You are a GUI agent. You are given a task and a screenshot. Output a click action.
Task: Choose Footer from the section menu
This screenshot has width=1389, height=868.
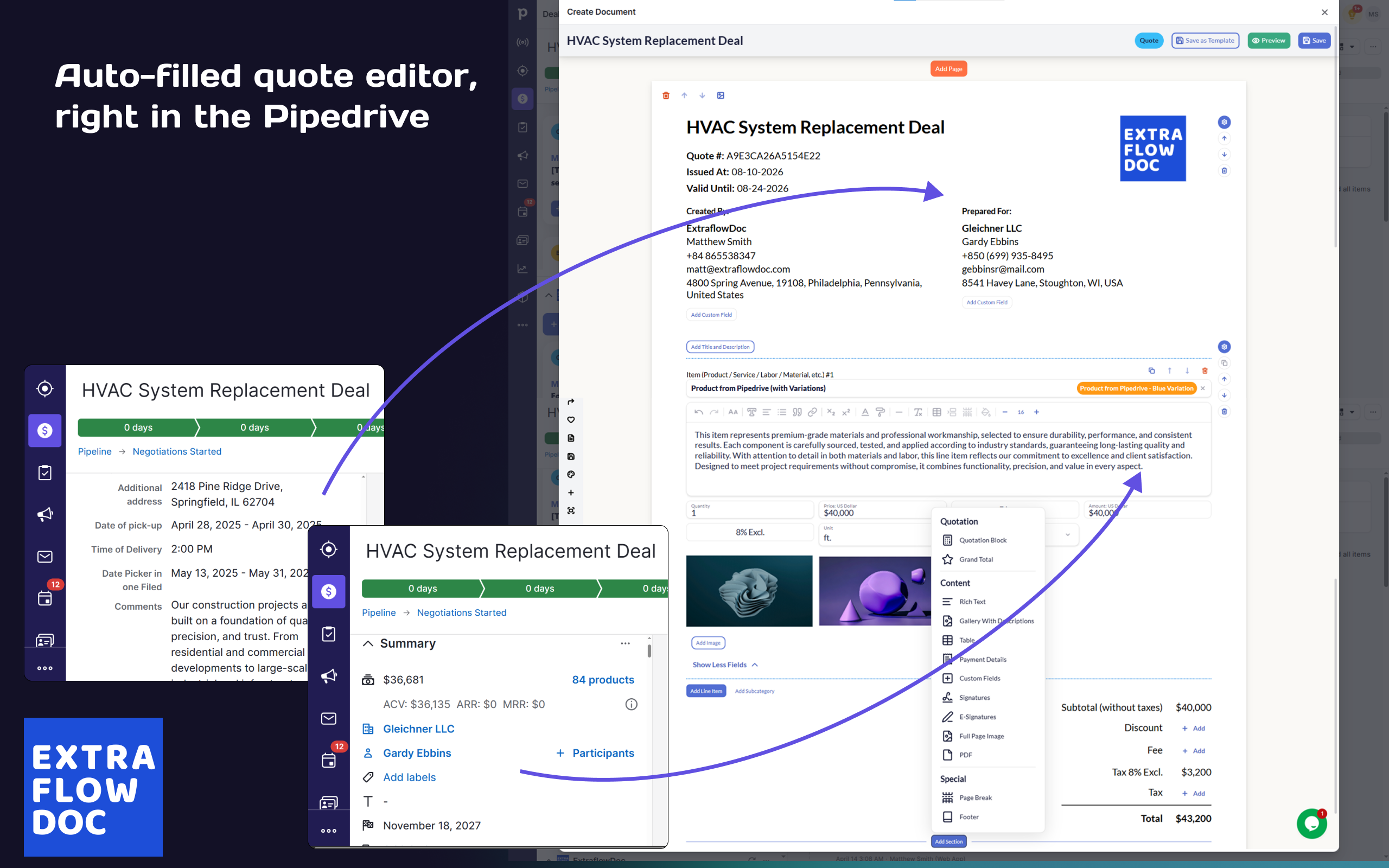(969, 817)
